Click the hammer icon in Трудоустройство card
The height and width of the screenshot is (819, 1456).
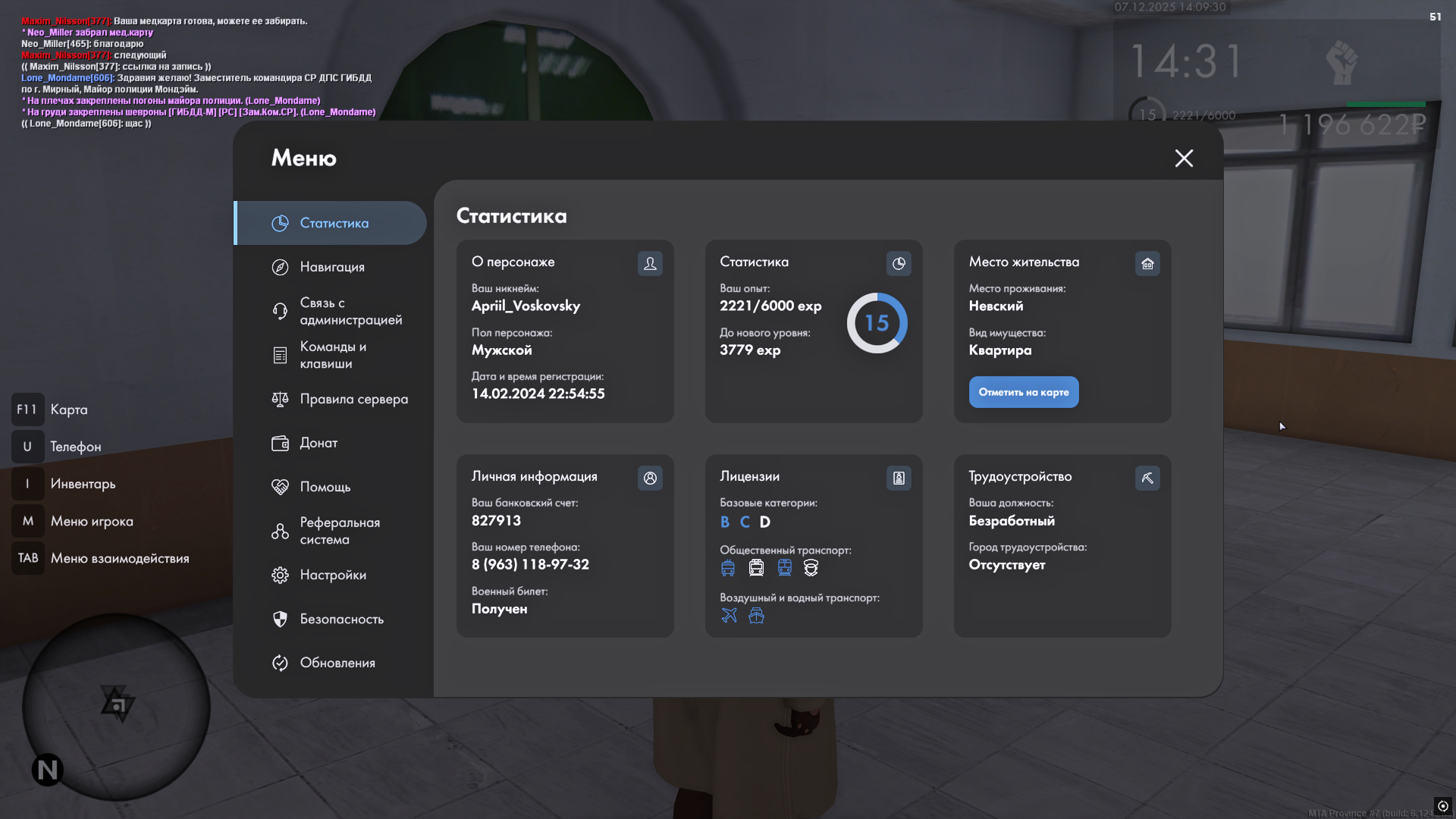click(x=1147, y=478)
